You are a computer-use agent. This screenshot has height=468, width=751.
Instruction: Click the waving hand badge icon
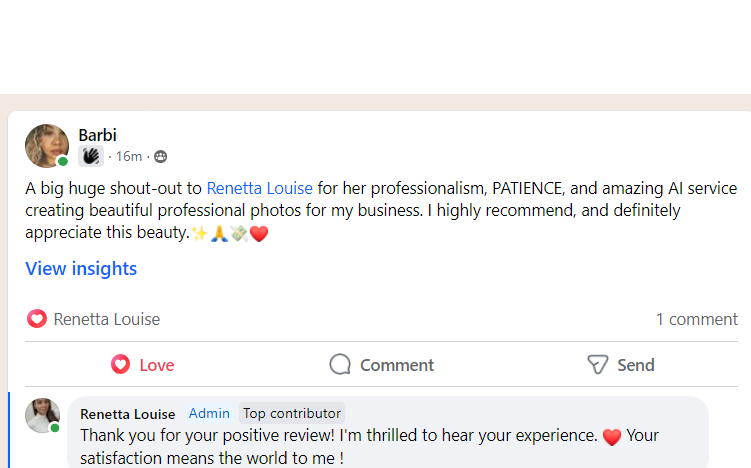click(91, 156)
